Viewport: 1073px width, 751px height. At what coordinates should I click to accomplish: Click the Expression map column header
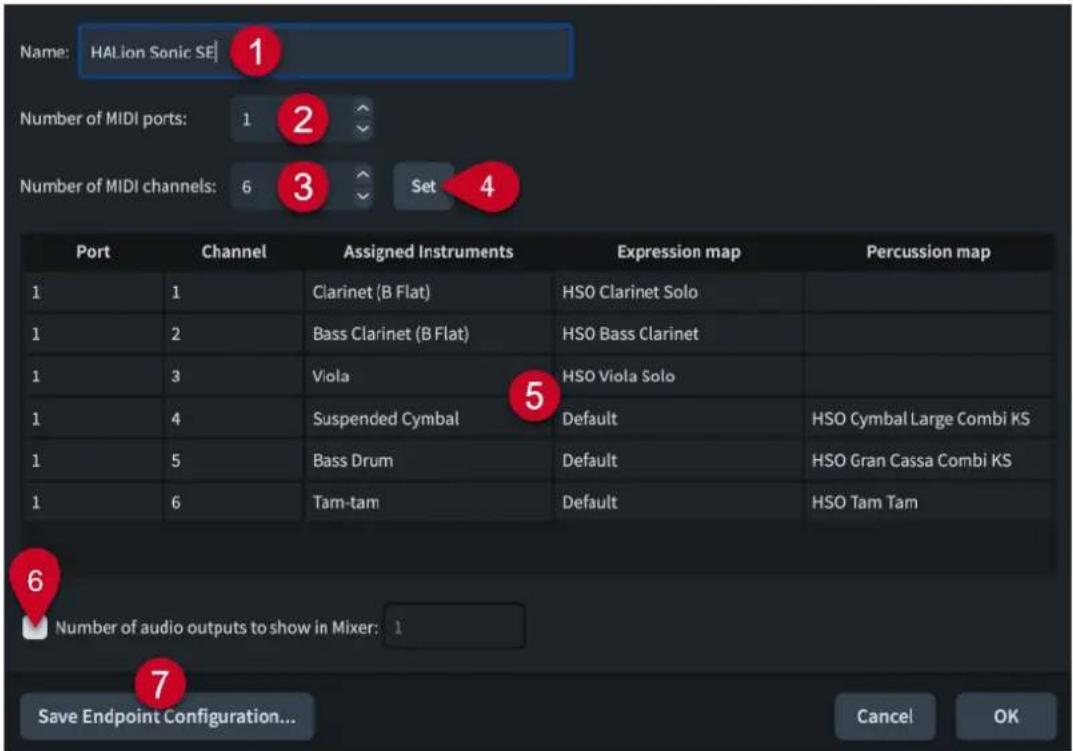(678, 252)
